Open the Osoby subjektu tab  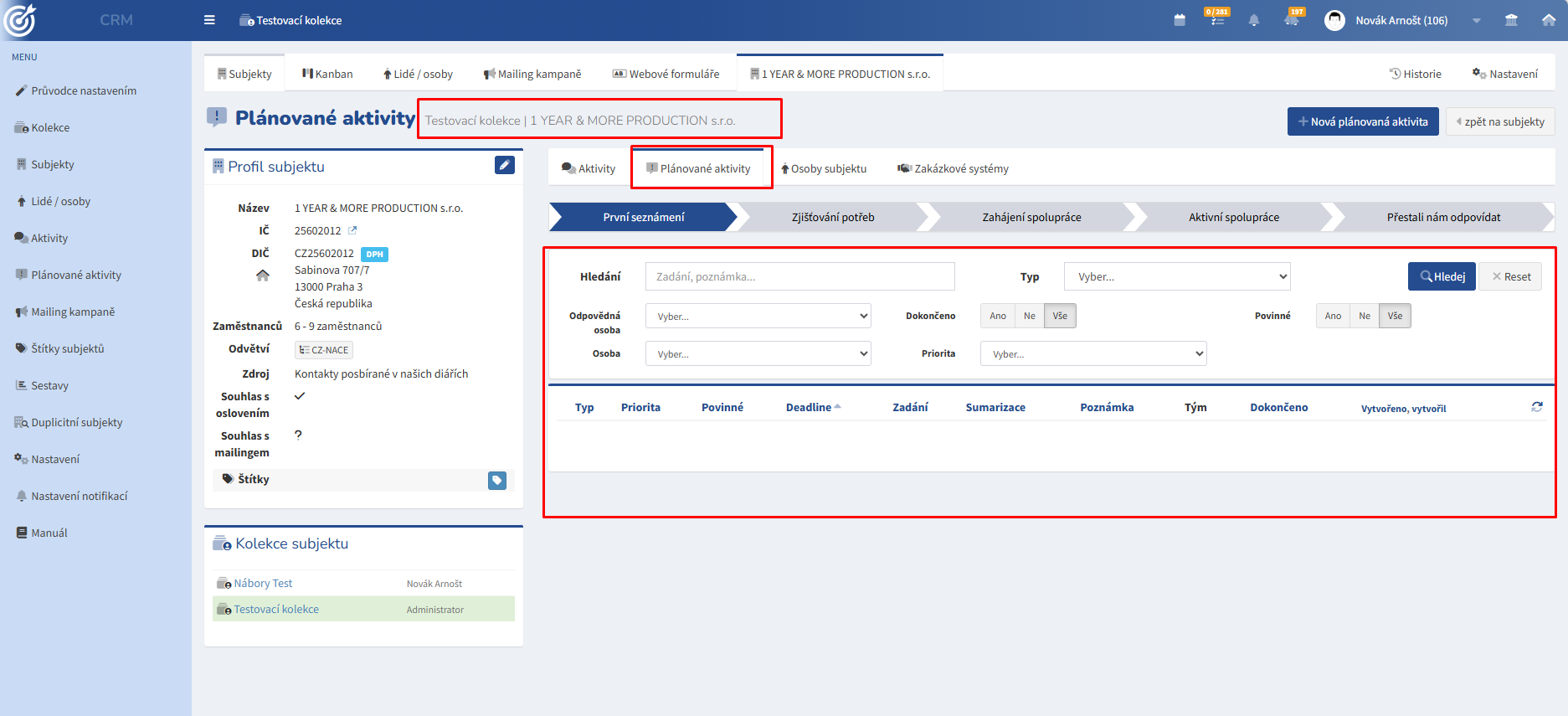tap(824, 168)
